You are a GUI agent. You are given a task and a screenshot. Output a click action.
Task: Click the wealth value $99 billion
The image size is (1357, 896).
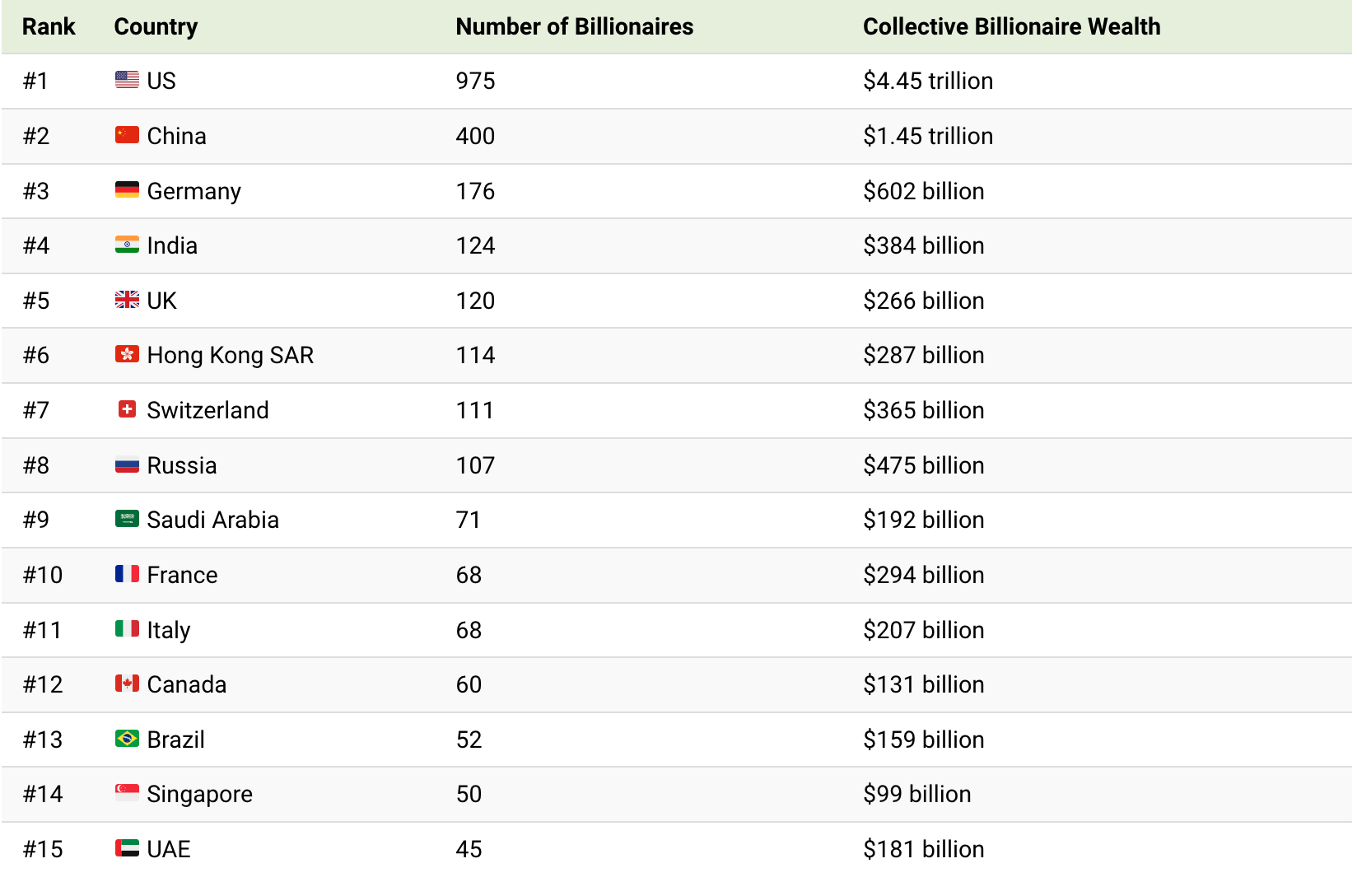[x=917, y=794]
